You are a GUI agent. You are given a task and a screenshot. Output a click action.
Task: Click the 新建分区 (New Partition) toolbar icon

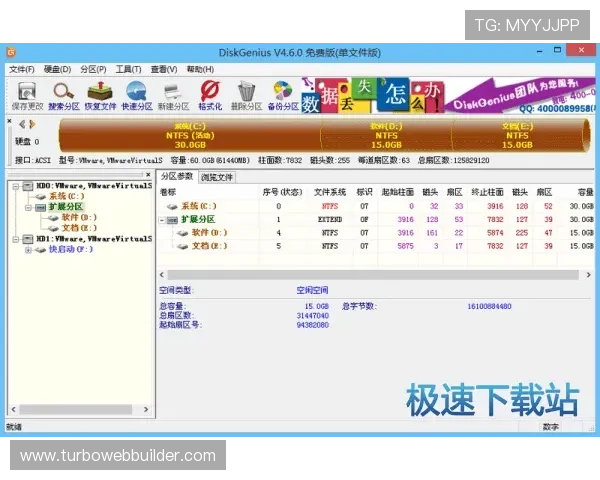[x=174, y=93]
